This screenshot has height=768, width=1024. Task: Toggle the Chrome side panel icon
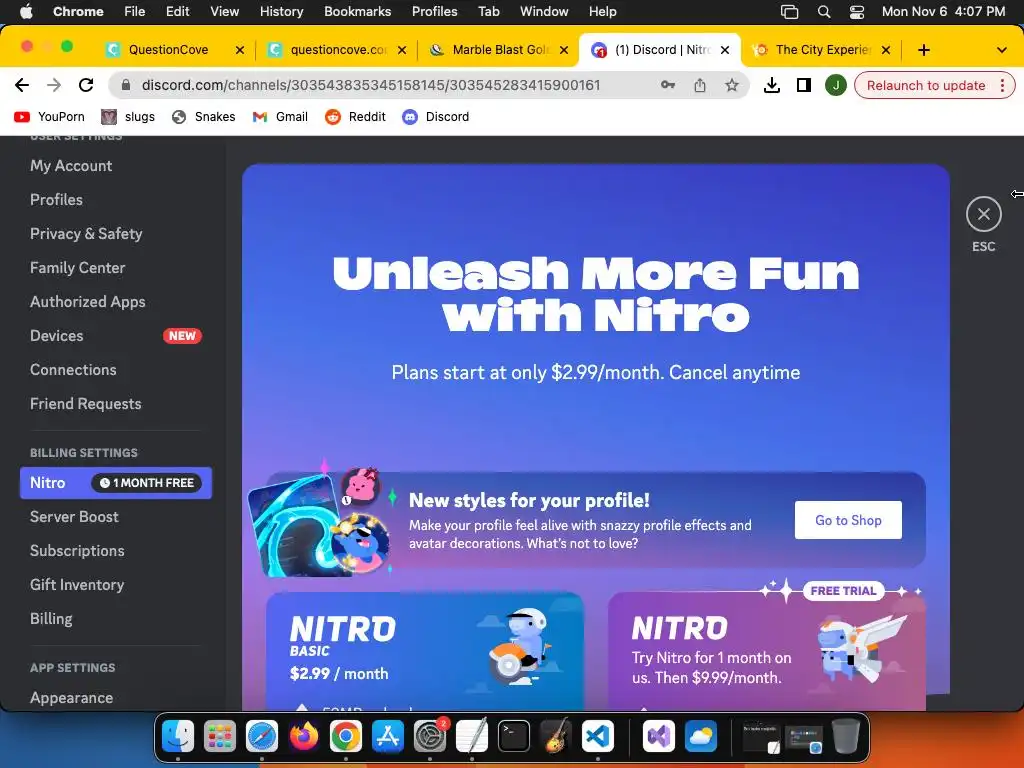[804, 85]
